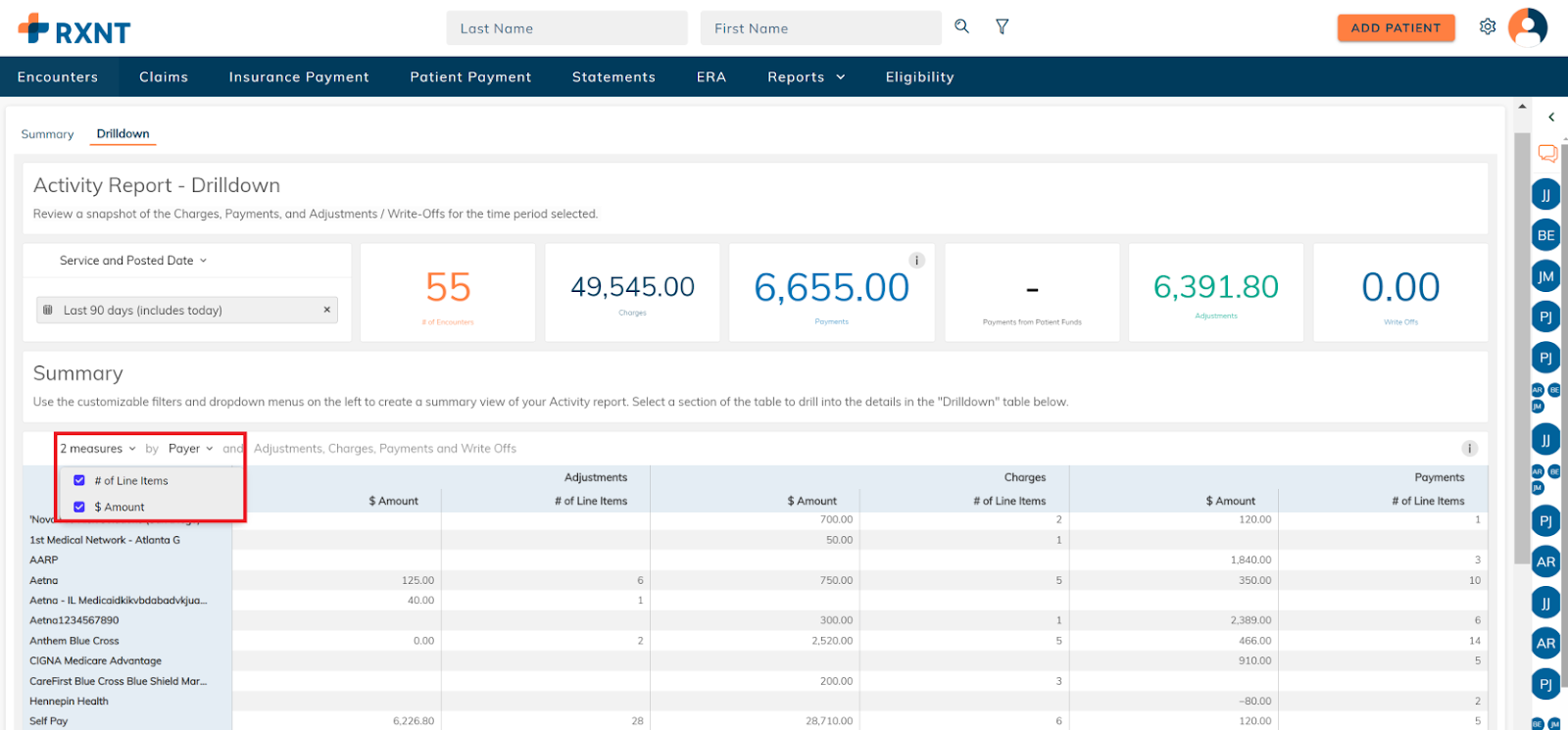
Task: Click the magnifier search icon
Action: (x=962, y=26)
